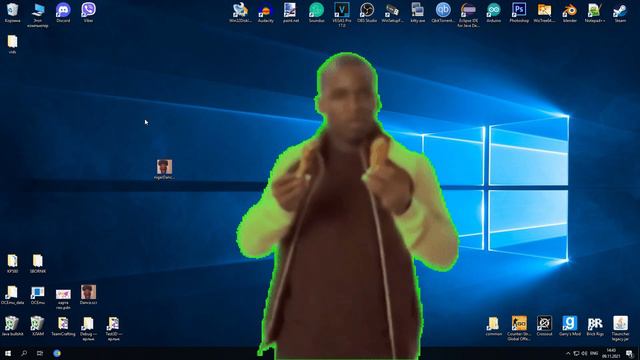Launch the Brick Rigs game shortcut
640x360 pixels.
pos(595,326)
